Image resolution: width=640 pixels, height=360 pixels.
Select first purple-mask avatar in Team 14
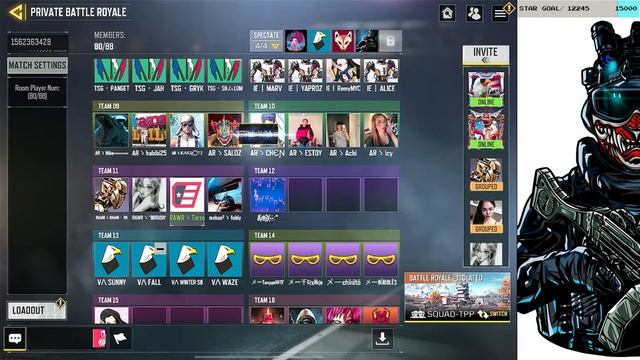267,260
